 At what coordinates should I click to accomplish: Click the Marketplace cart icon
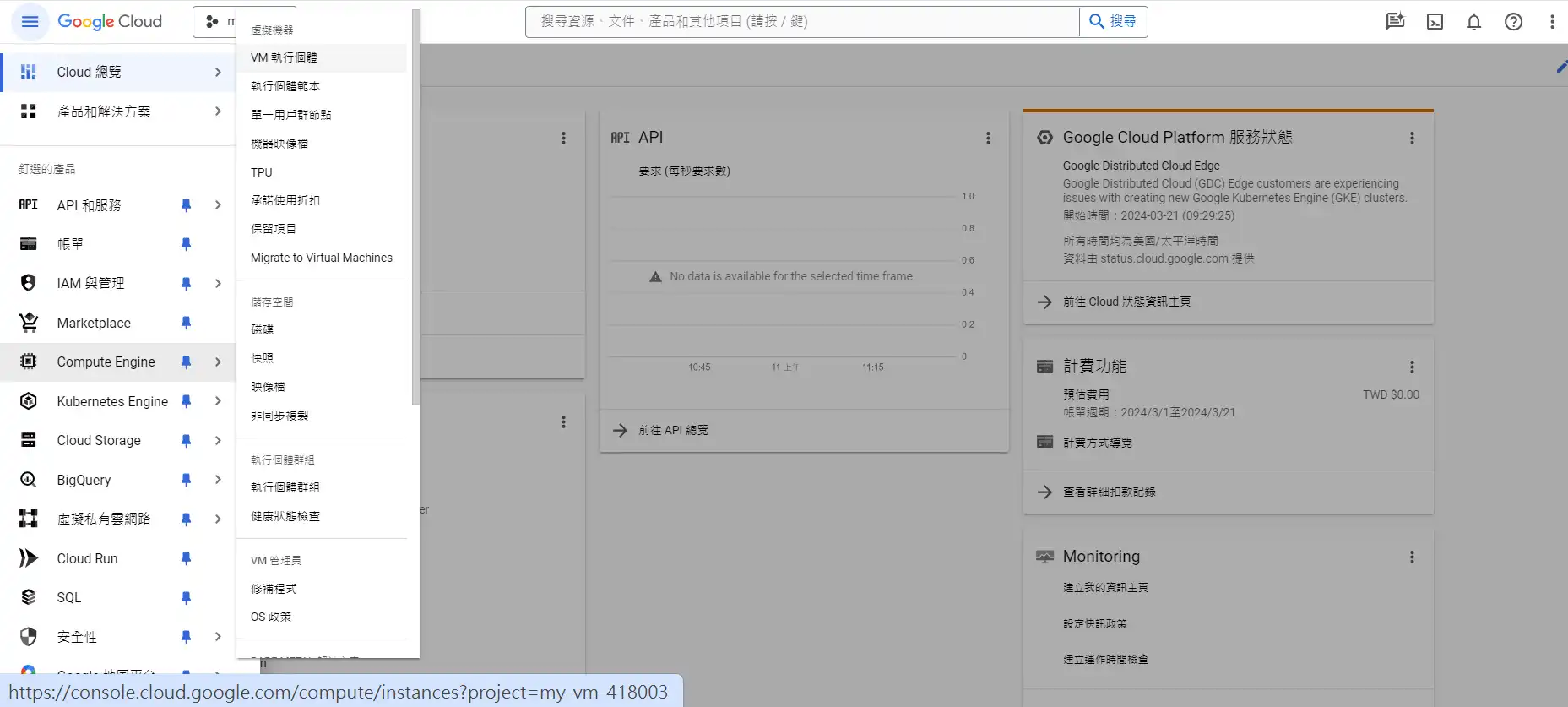coord(29,323)
